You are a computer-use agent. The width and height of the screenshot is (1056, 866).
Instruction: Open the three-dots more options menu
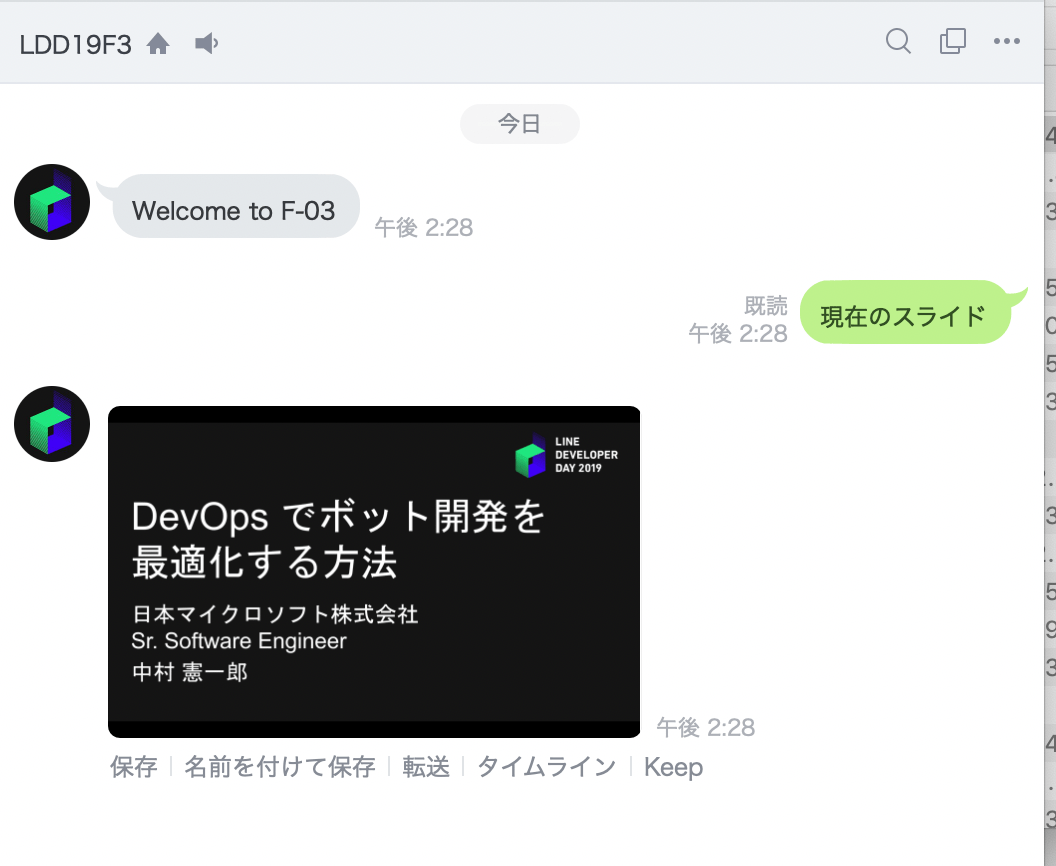[x=1007, y=42]
